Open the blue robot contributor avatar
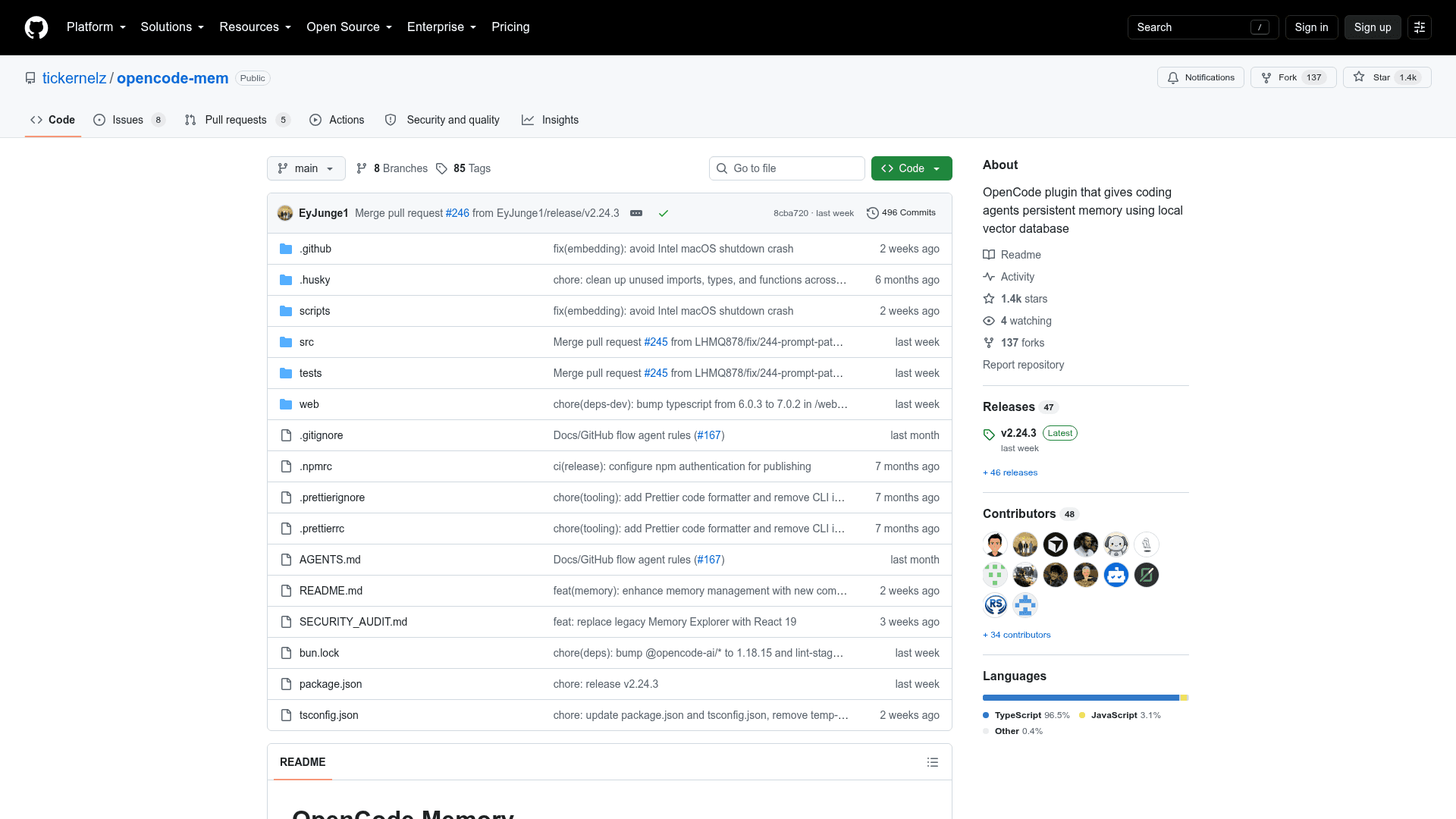The width and height of the screenshot is (1456, 819). click(x=1116, y=575)
